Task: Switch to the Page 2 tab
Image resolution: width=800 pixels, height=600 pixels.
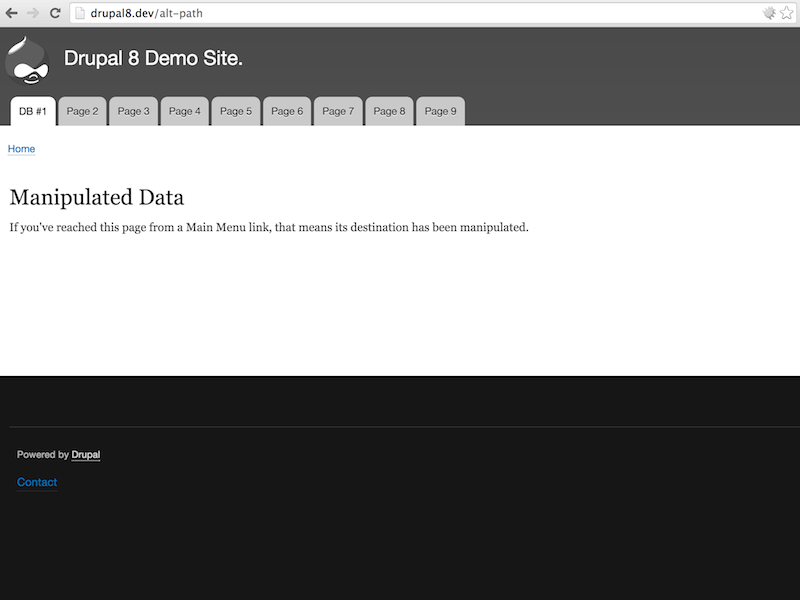Action: pos(83,111)
